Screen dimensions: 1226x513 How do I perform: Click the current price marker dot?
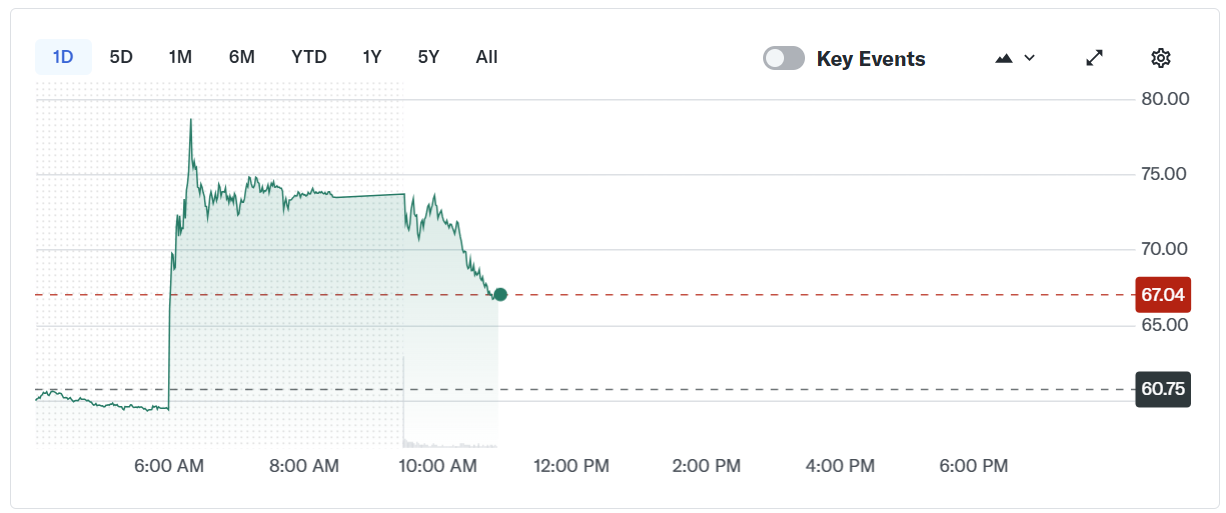click(500, 294)
